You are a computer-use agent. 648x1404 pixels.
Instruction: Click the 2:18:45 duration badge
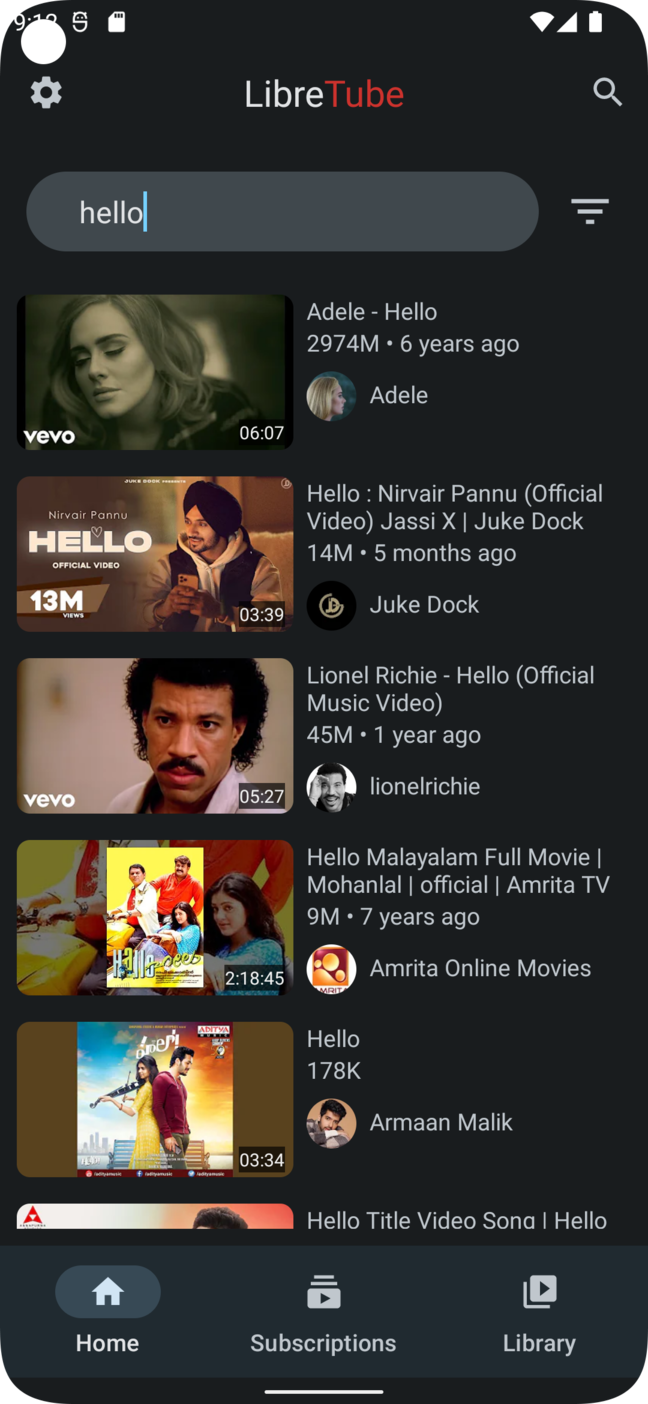click(255, 979)
